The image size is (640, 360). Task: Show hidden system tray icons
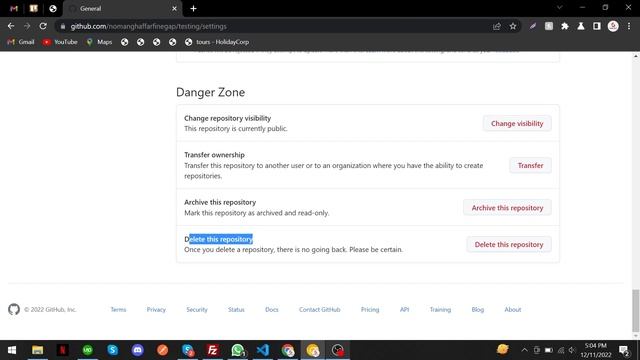[x=524, y=350]
